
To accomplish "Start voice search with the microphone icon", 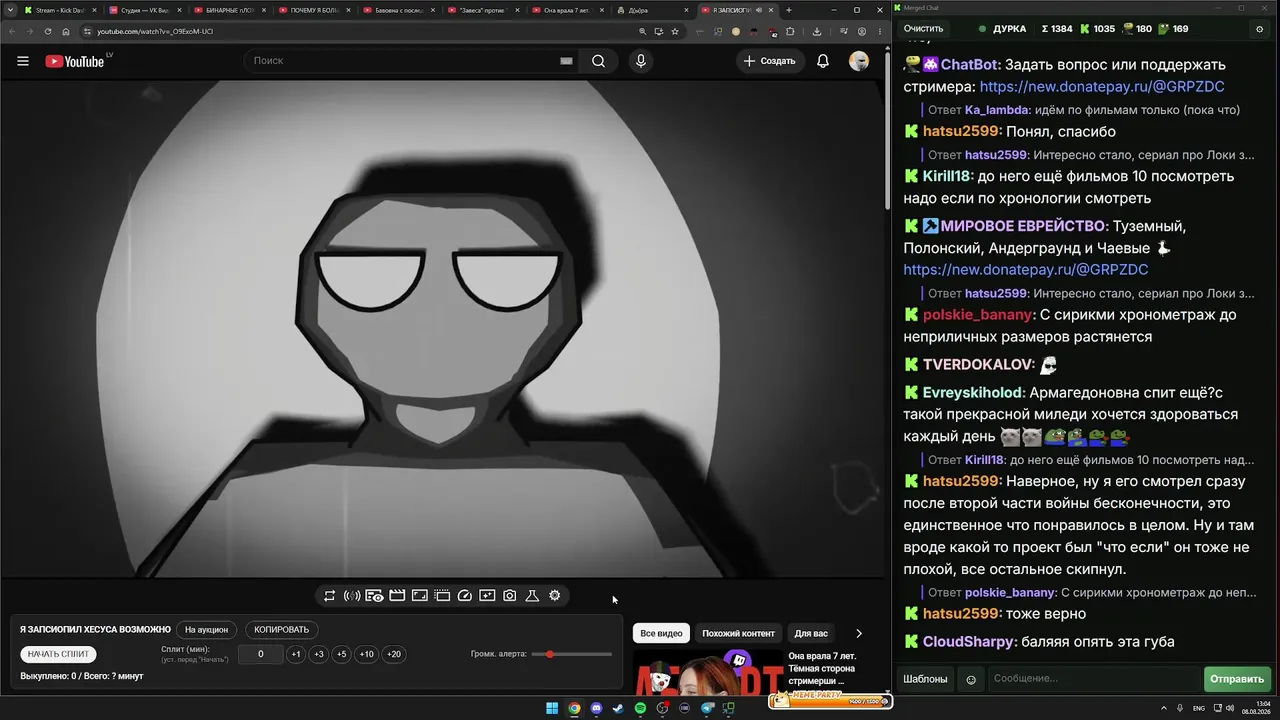I will point(641,61).
